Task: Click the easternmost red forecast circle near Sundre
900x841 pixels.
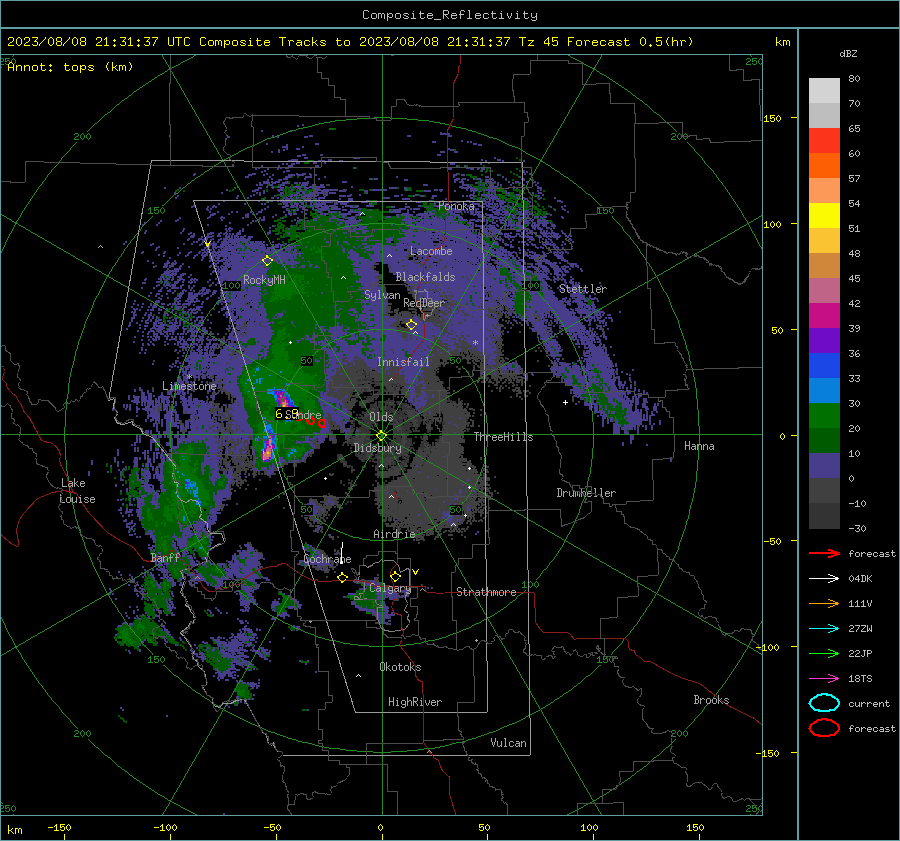Action: click(x=322, y=424)
